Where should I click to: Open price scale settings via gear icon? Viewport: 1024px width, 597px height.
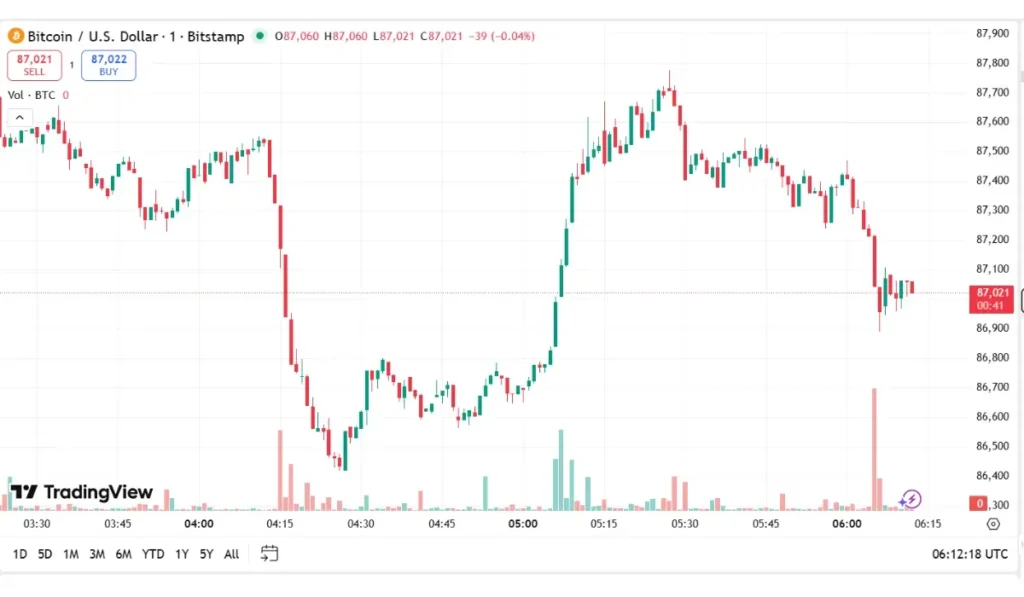tap(992, 523)
